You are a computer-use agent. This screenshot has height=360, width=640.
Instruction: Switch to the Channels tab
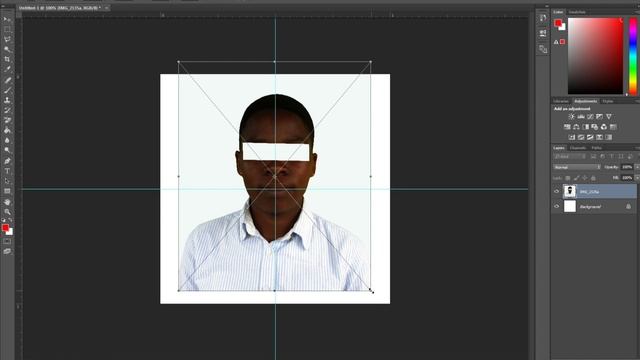pos(578,148)
